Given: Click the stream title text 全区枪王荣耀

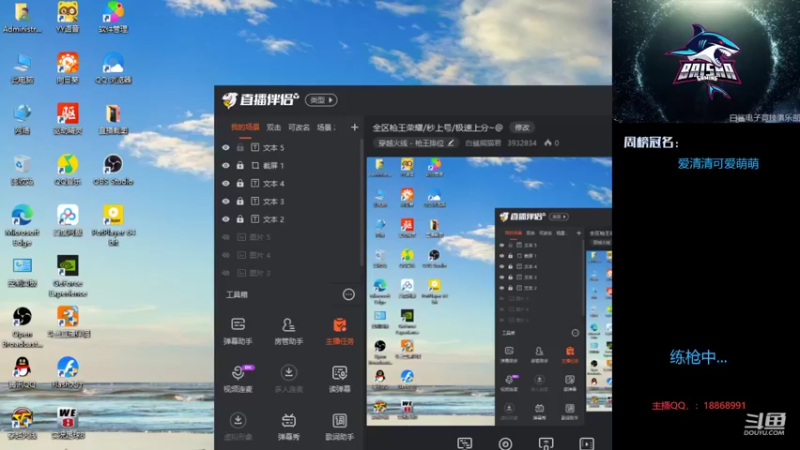Looking at the screenshot, I should coord(438,128).
